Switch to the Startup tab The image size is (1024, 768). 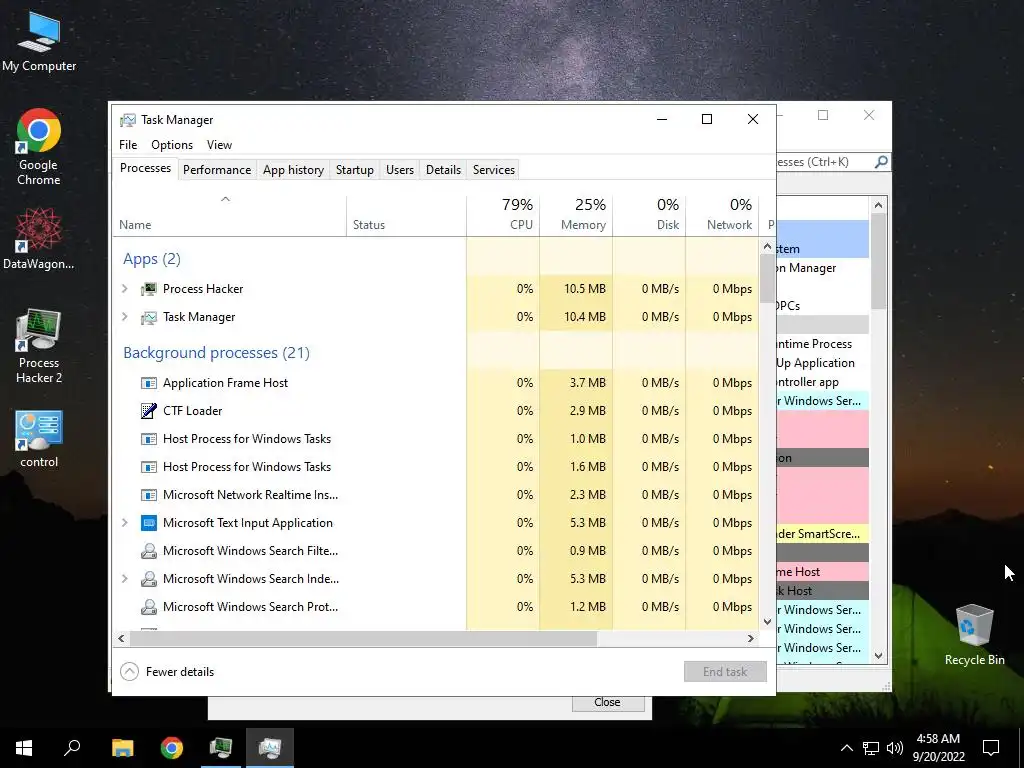[355, 170]
